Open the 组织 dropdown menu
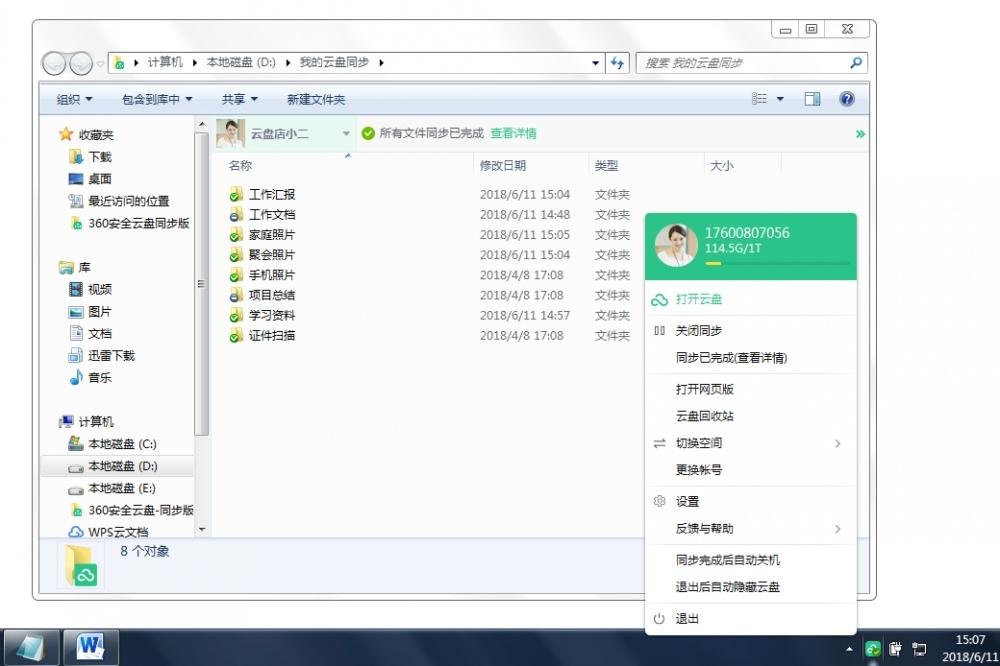 74,100
